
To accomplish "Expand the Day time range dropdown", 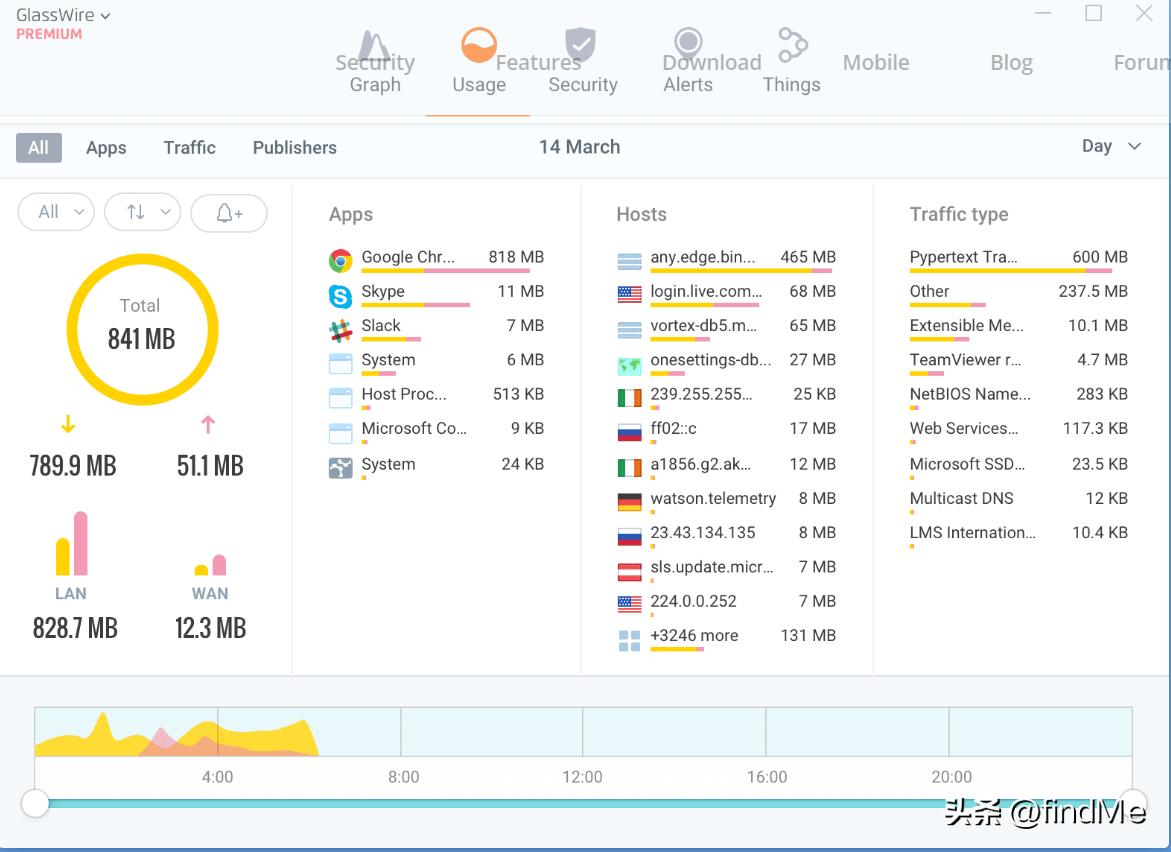I will (x=1111, y=146).
